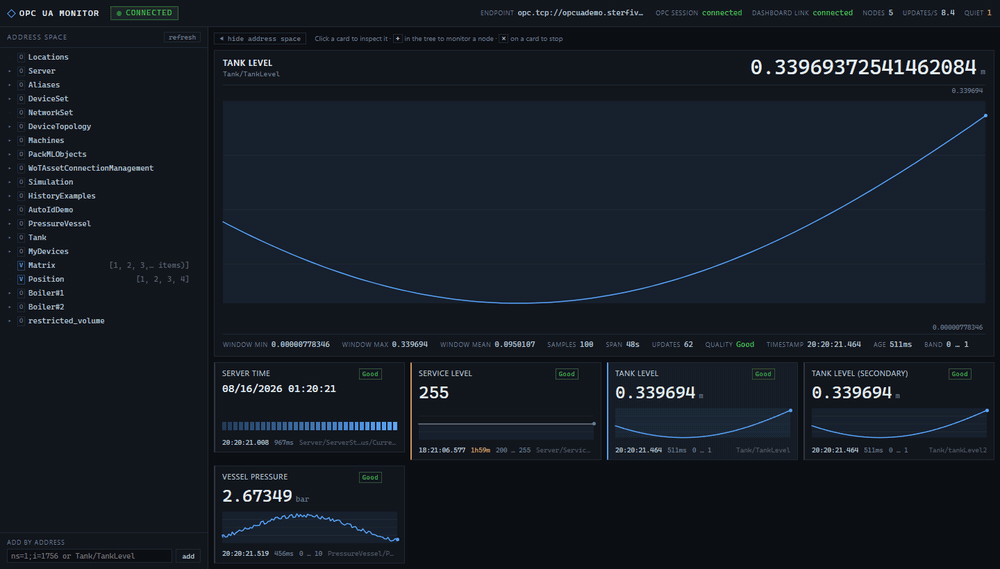Image resolution: width=1000 pixels, height=569 pixels.
Task: Click the green dot in the CONNECTED badge
Action: (119, 13)
